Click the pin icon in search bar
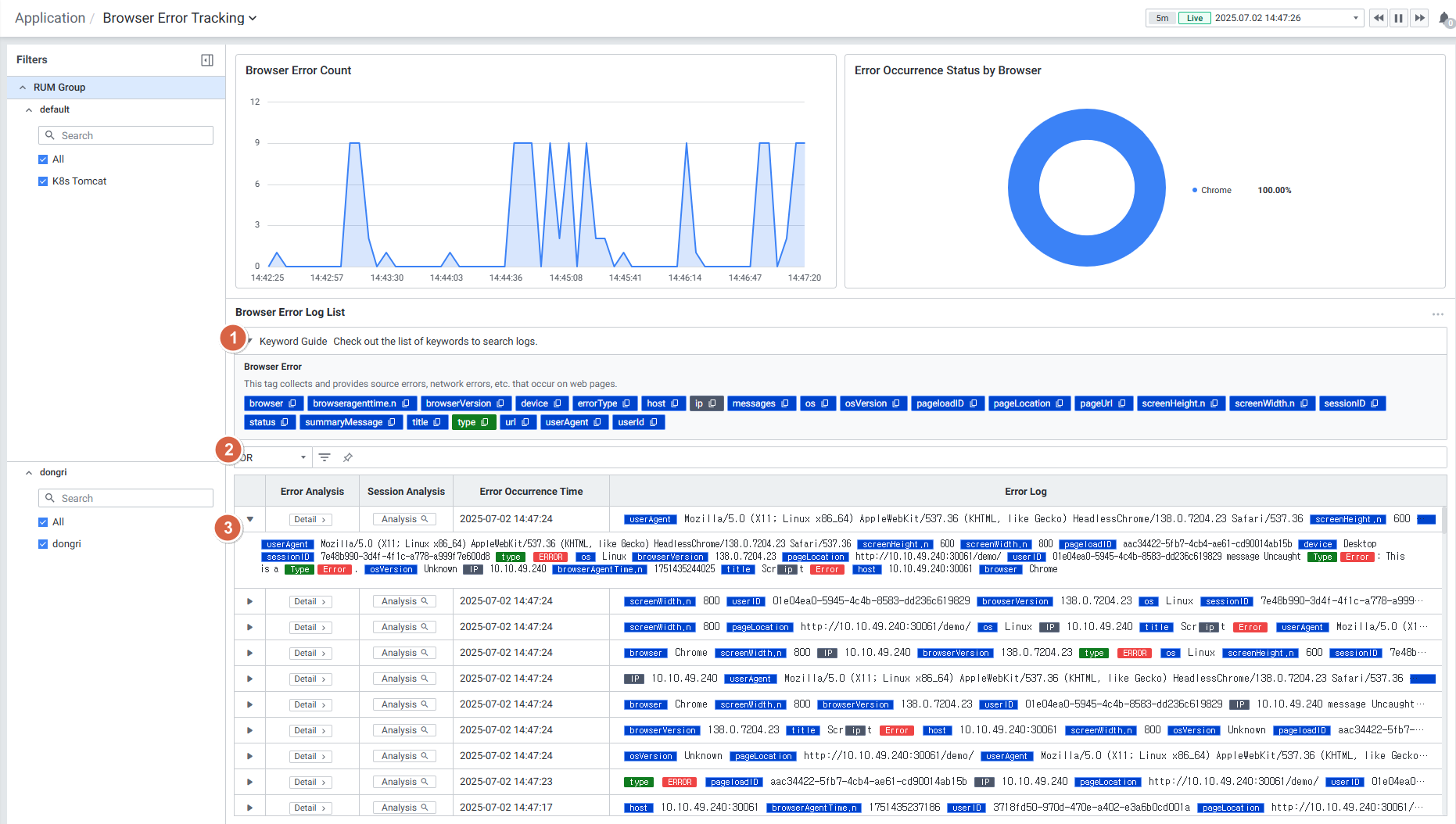Viewport: 1456px width, 824px height. pyautogui.click(x=348, y=457)
